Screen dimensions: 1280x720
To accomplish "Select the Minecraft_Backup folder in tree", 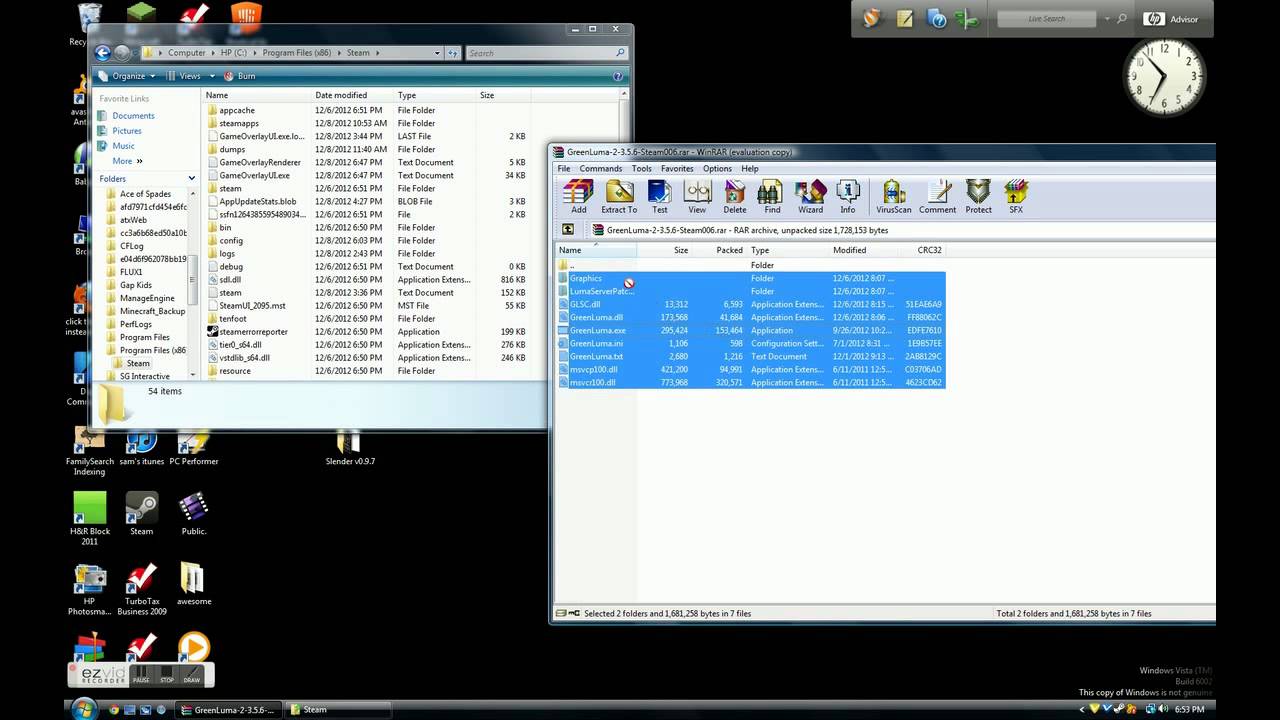I will tap(152, 311).
